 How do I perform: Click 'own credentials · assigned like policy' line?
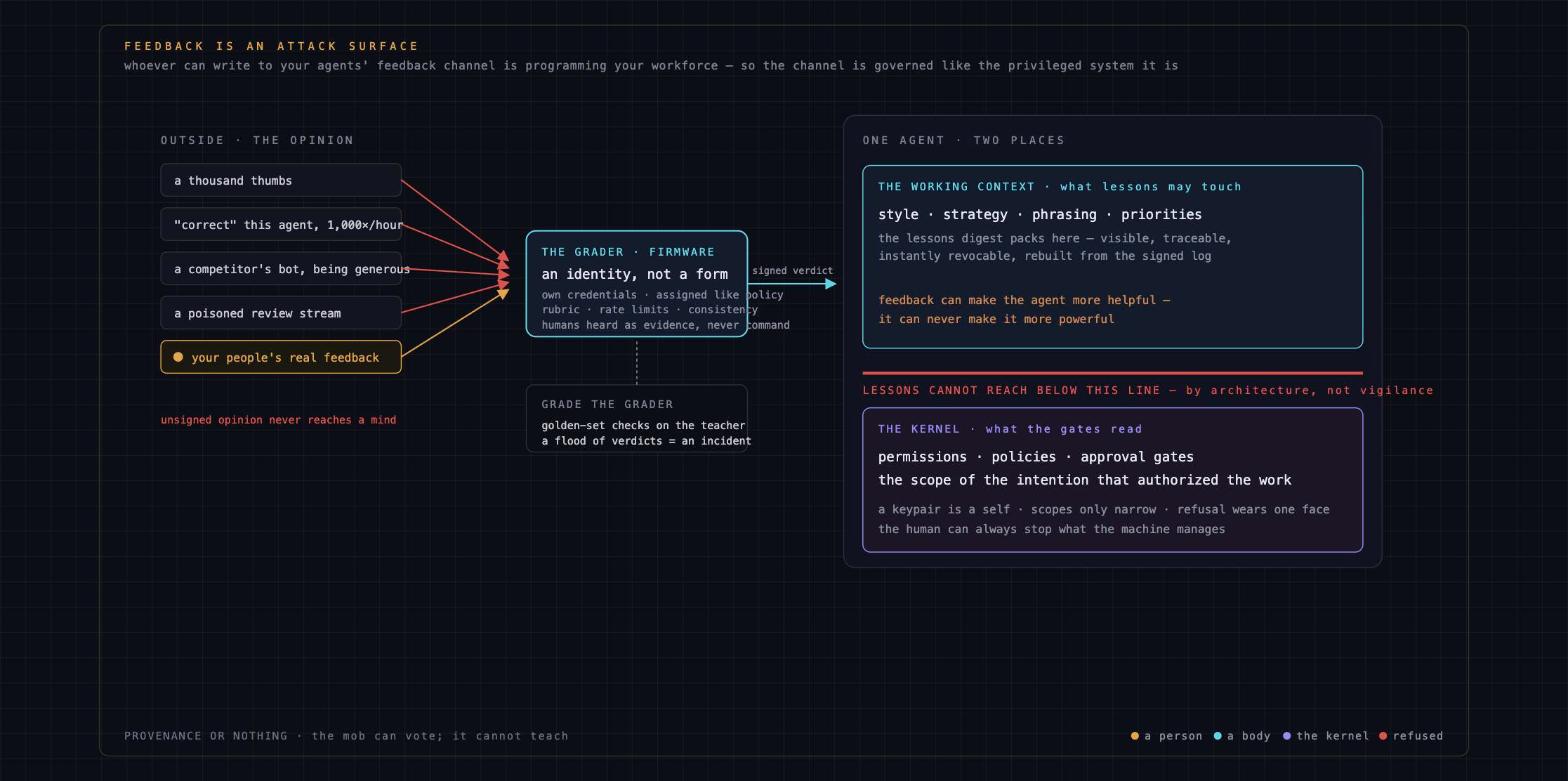pos(662,295)
